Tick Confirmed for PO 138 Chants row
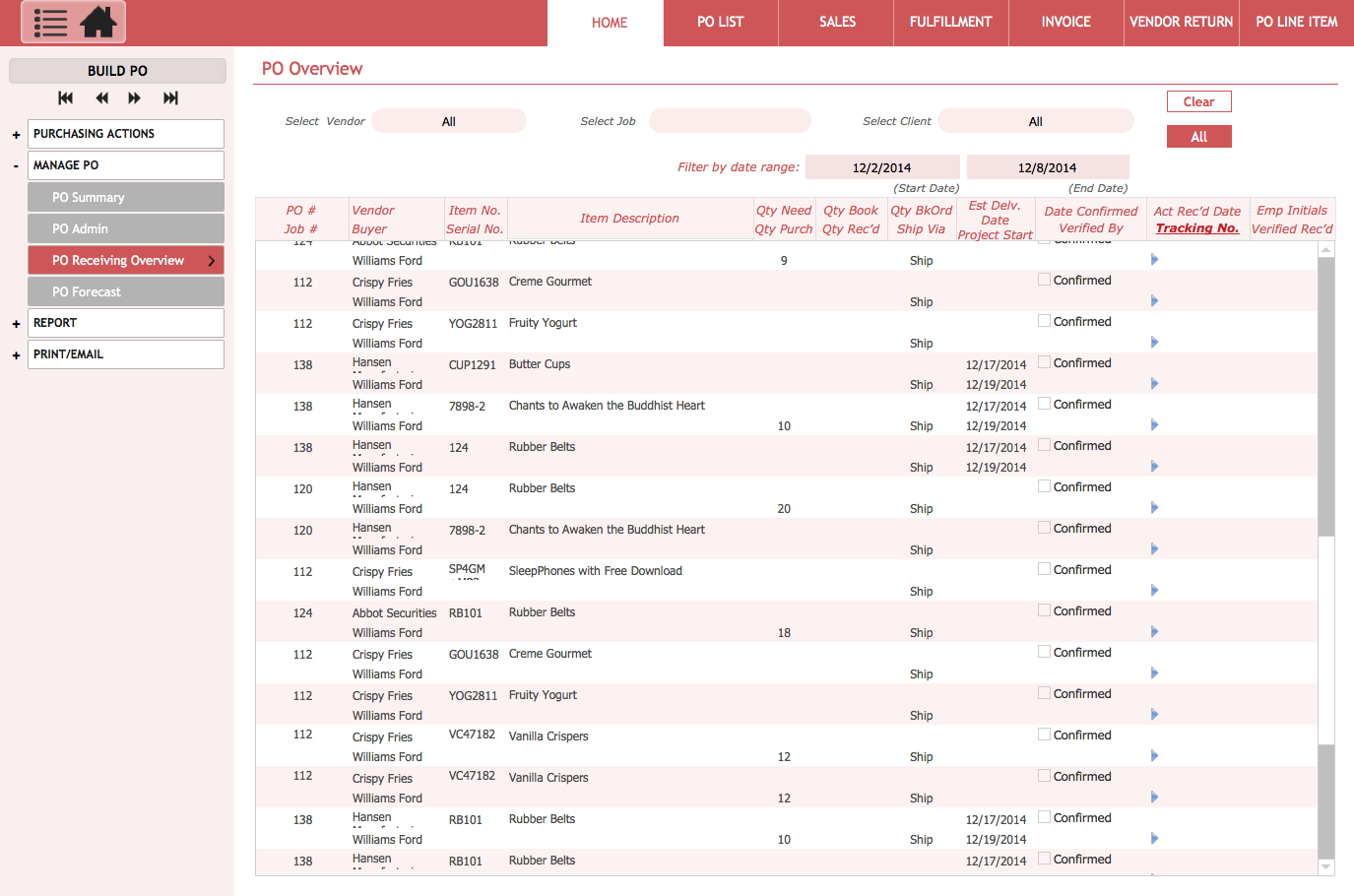1354x896 pixels. click(x=1044, y=404)
